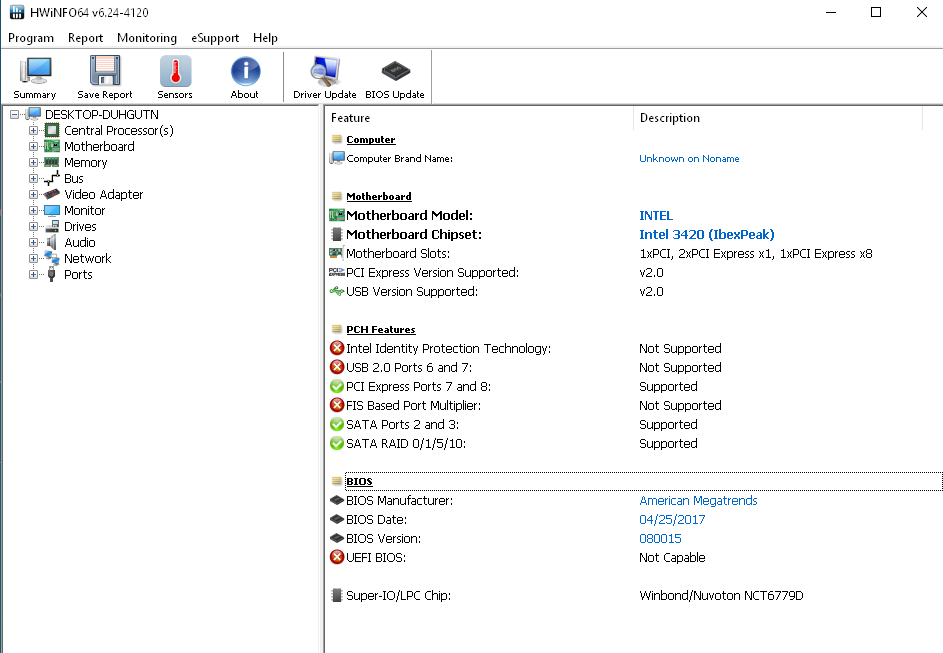This screenshot has width=943, height=653.
Task: Expand the Memory tree node
Action: click(x=34, y=162)
